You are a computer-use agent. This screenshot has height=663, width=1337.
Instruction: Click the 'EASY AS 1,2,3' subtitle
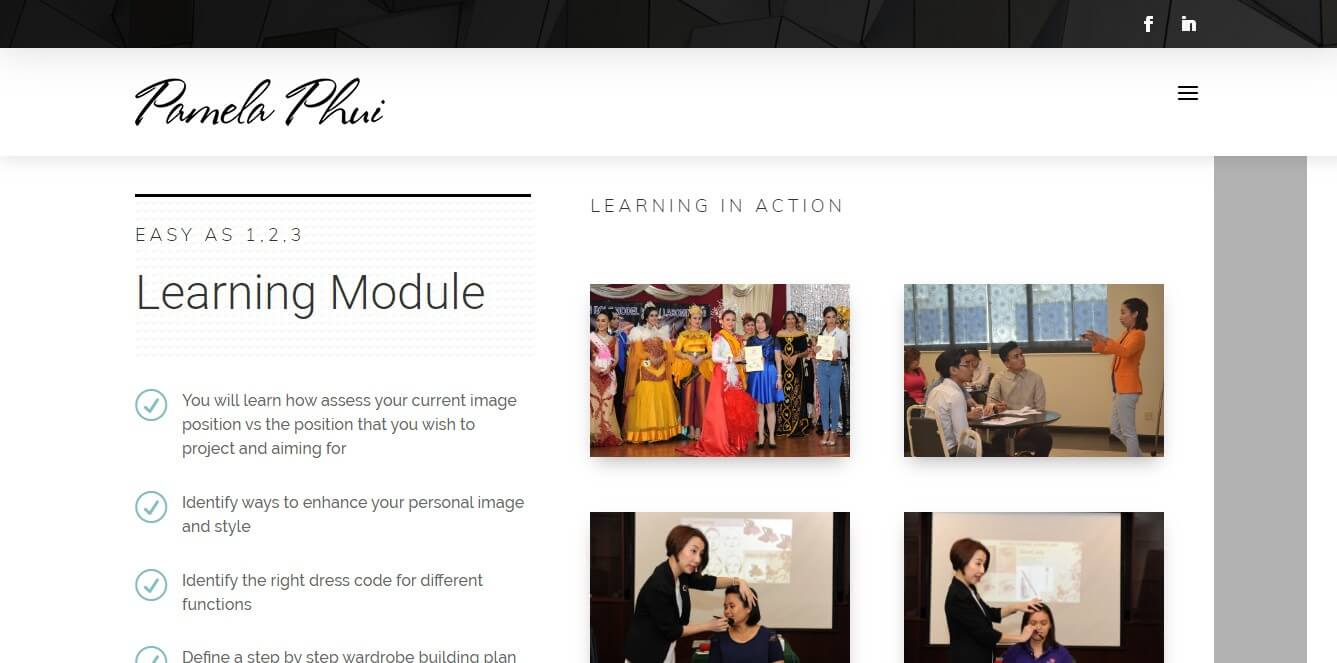coord(219,236)
